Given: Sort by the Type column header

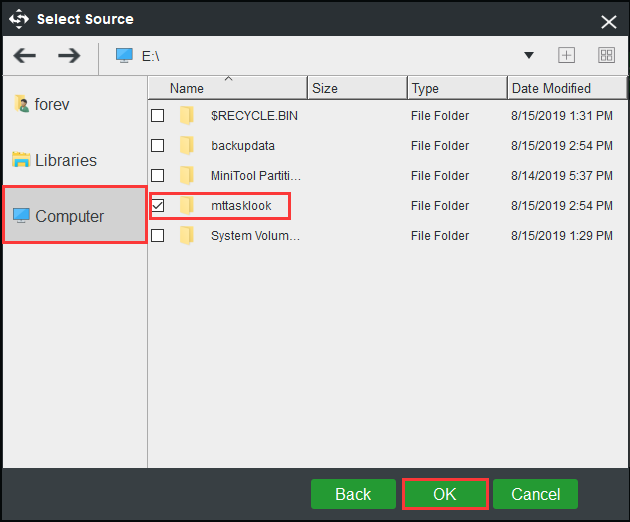Looking at the screenshot, I should point(458,88).
